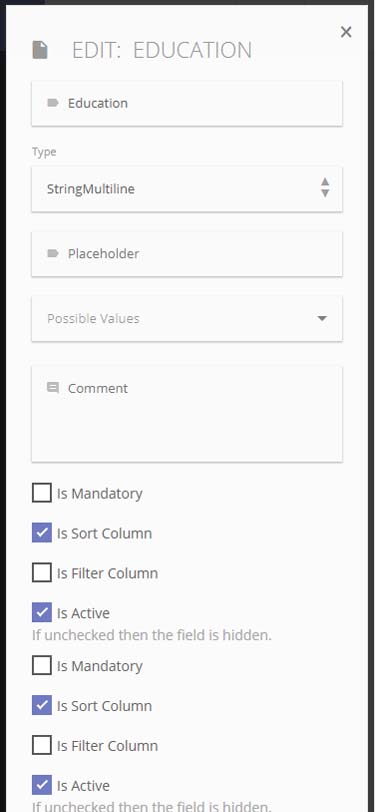Click the document icon beside Edit title
Viewport: 375px width, 812px height.
(40, 50)
